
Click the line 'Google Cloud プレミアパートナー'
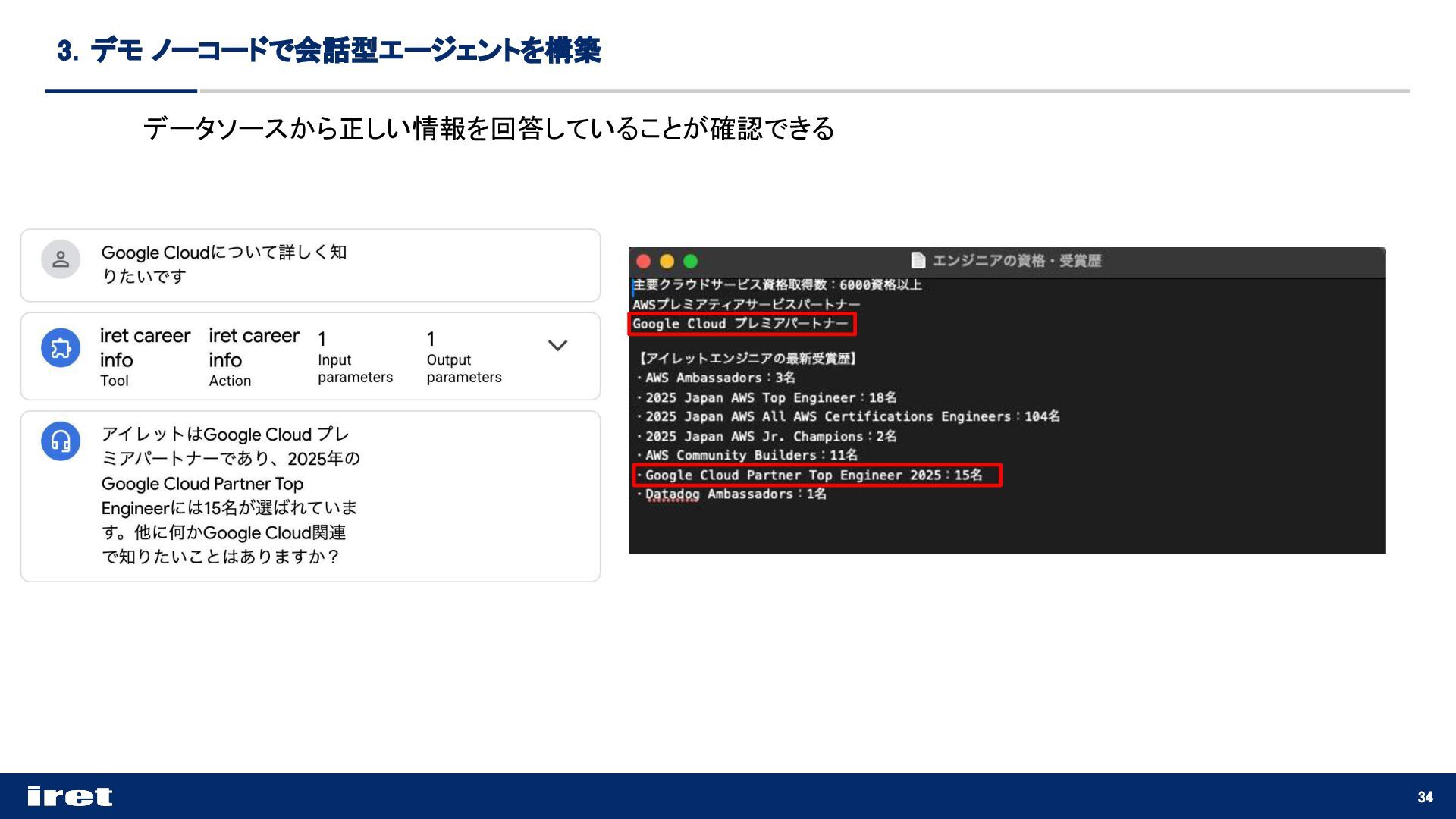(x=740, y=324)
